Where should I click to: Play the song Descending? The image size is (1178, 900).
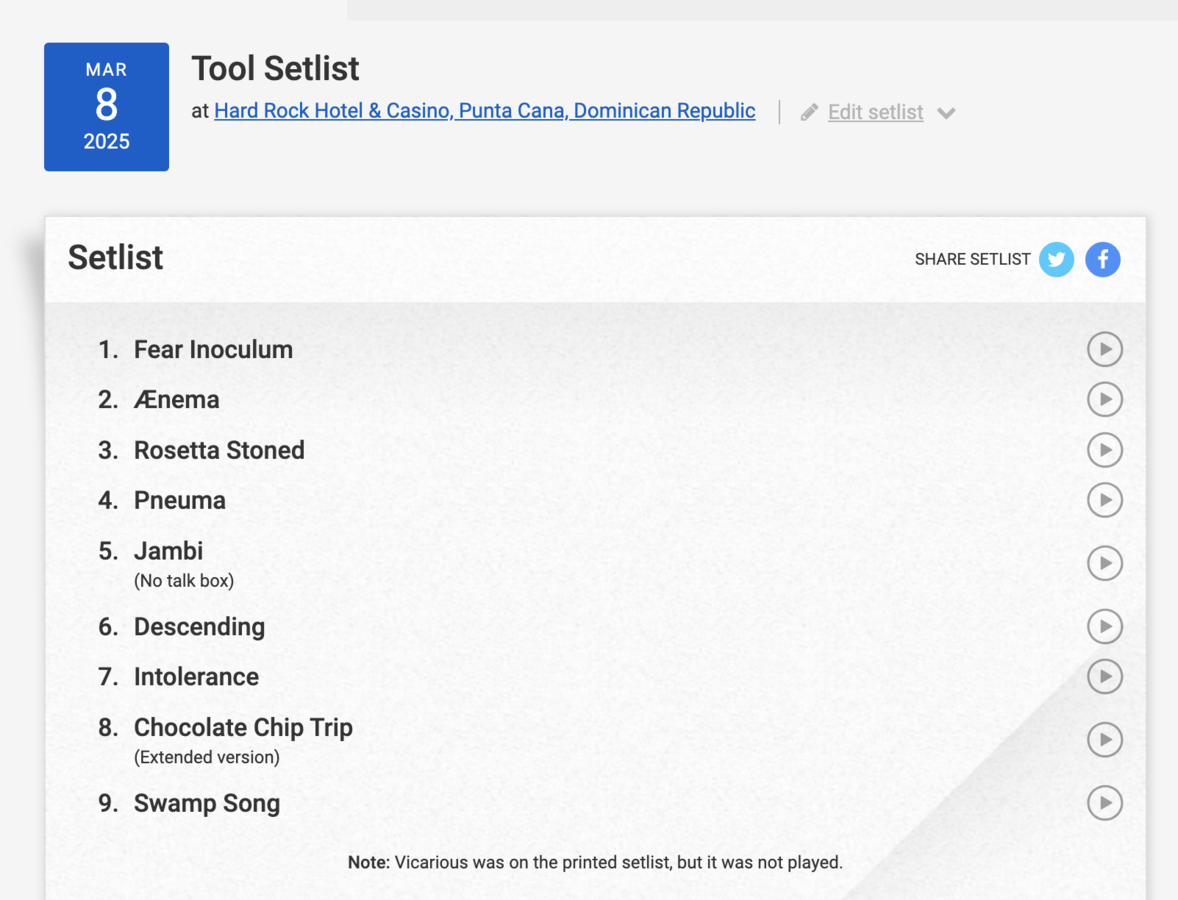[x=1105, y=627]
